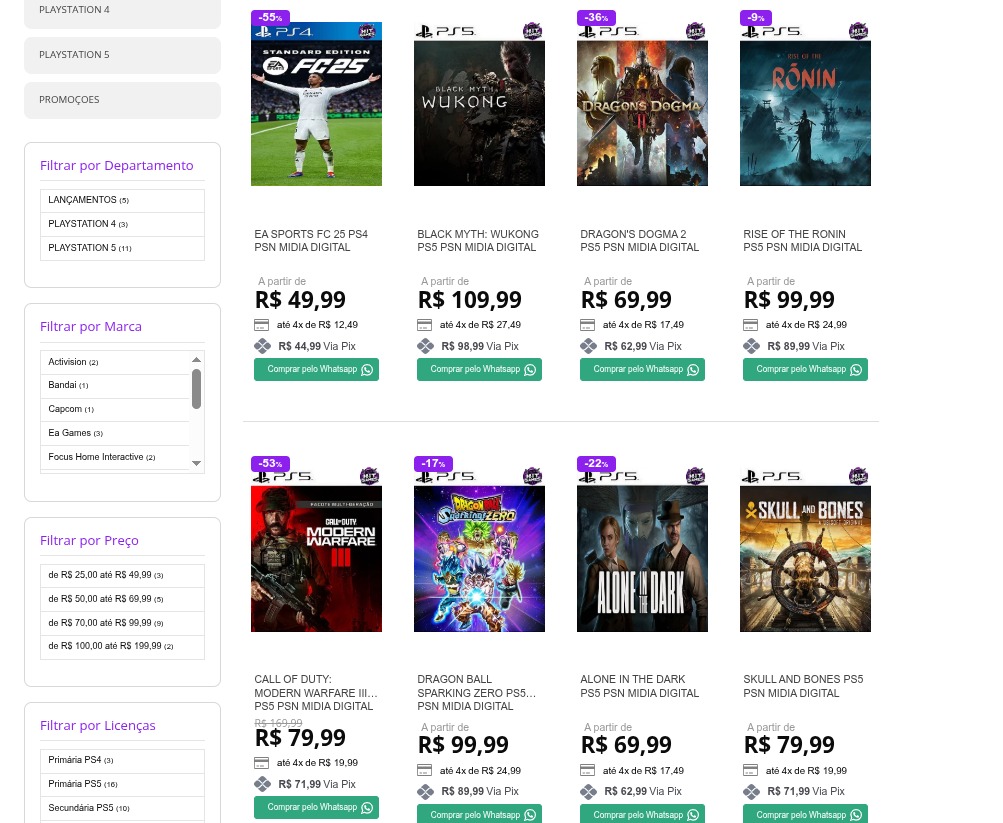The width and height of the screenshot is (1003, 823).
Task: Click Pix icon under Black Myth Wukong price
Action: [x=425, y=347]
